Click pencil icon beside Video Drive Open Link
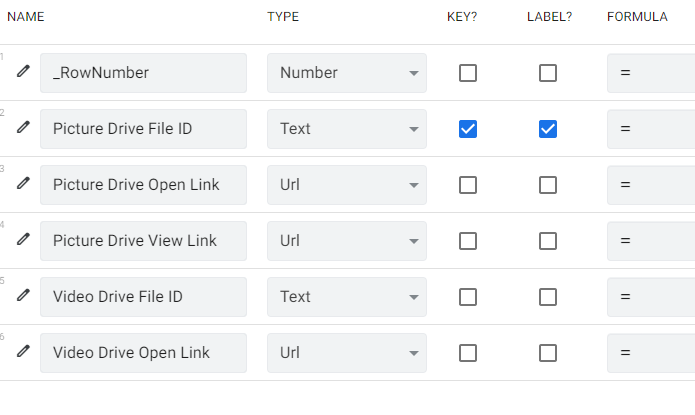 [23, 351]
